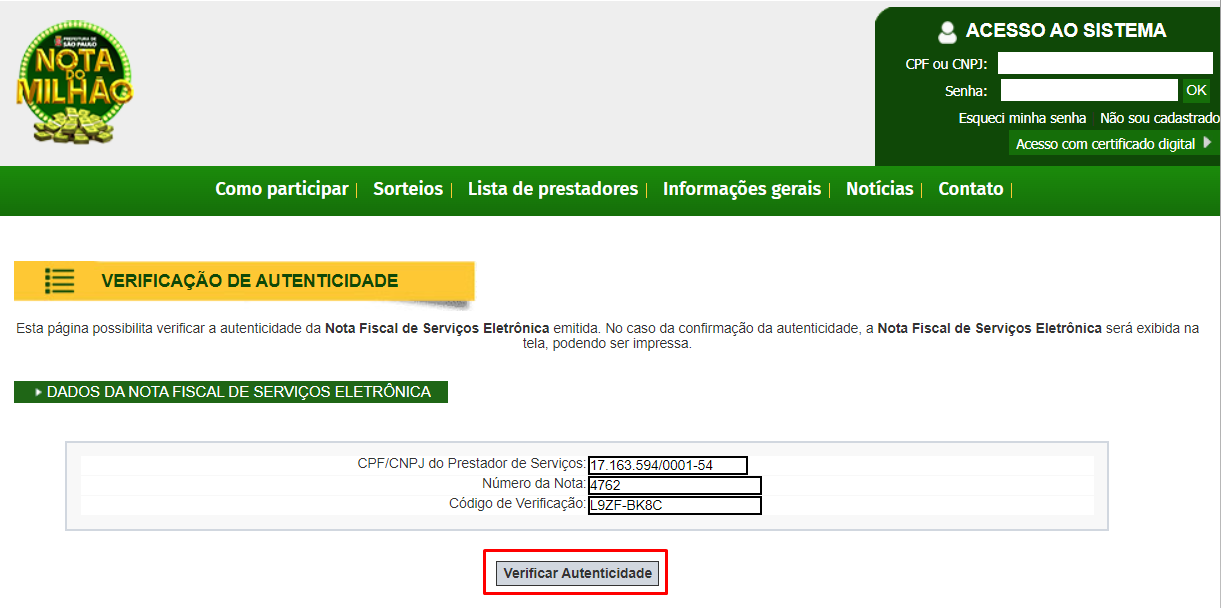Navigate to the Notícias section

click(879, 189)
